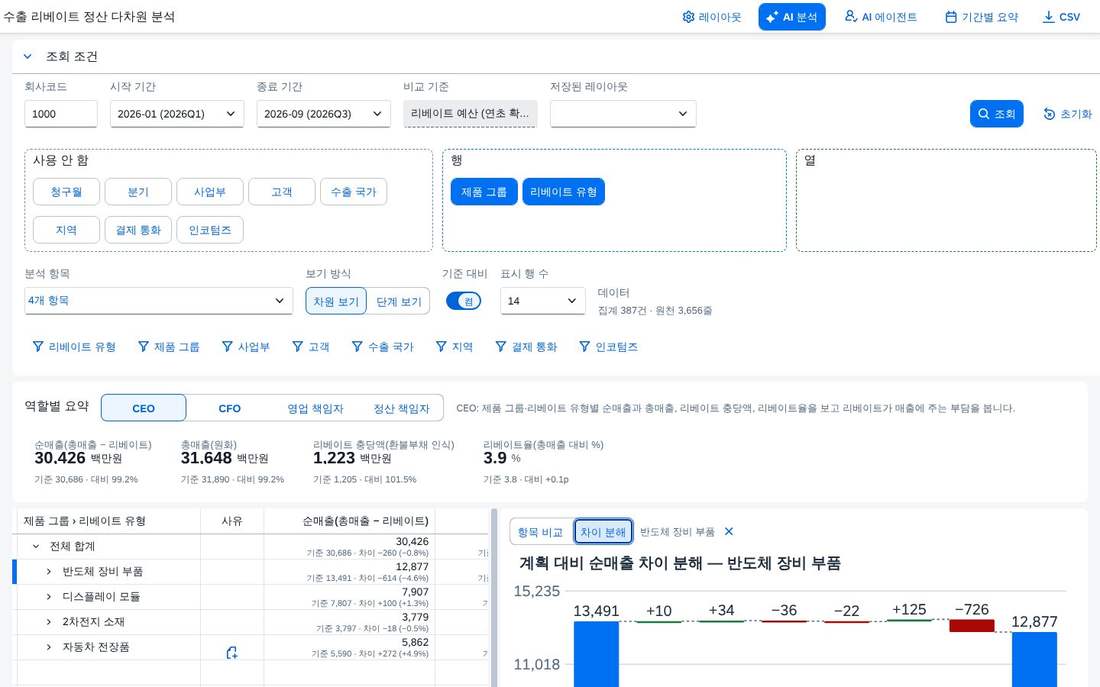Open the 고객 filter
This screenshot has height=687, width=1100.
(x=311, y=347)
